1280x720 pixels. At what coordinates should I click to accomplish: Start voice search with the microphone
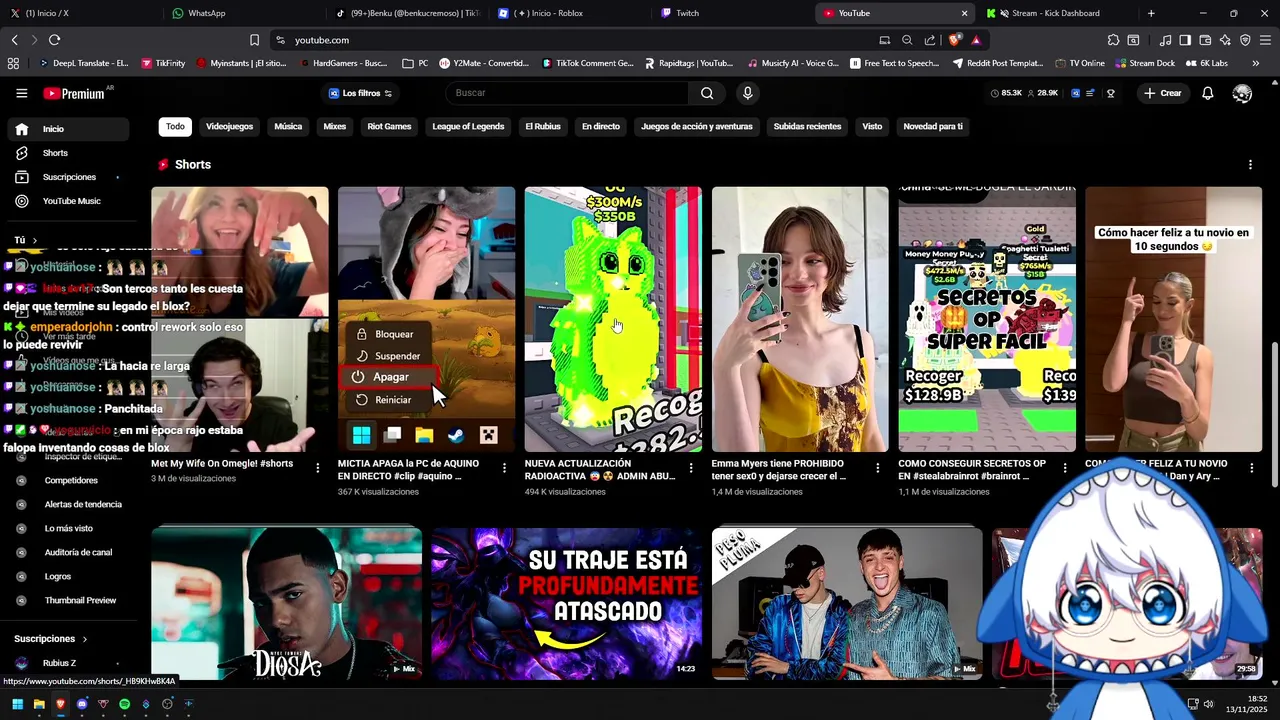(x=747, y=93)
